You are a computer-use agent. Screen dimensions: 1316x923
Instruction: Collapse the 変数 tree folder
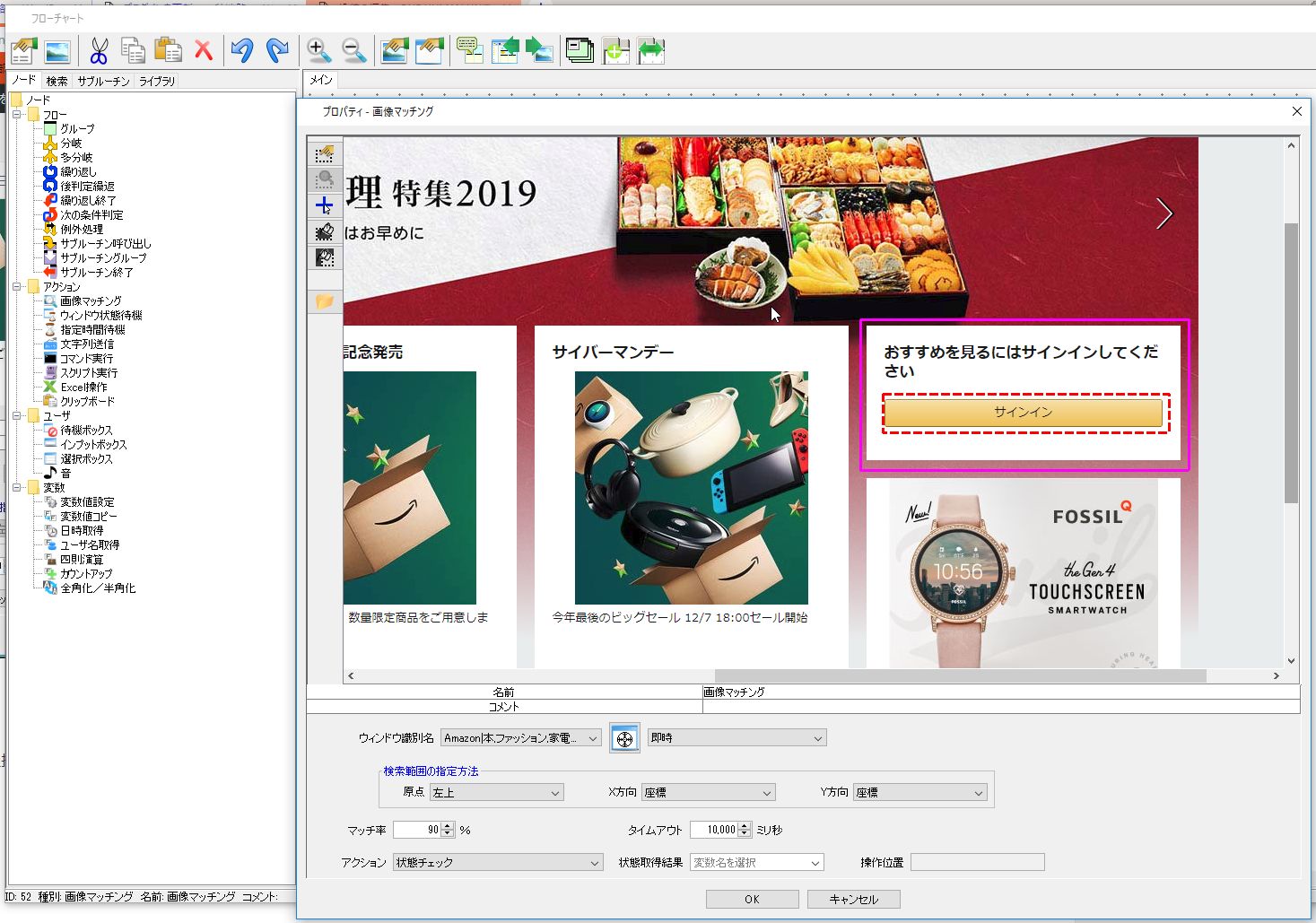16,488
